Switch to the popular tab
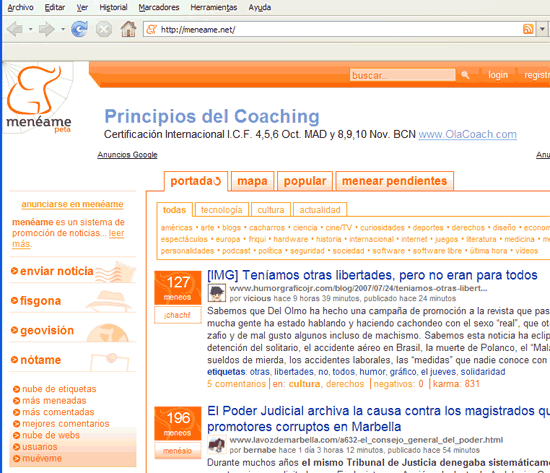The width and height of the screenshot is (550, 473). pyautogui.click(x=305, y=181)
